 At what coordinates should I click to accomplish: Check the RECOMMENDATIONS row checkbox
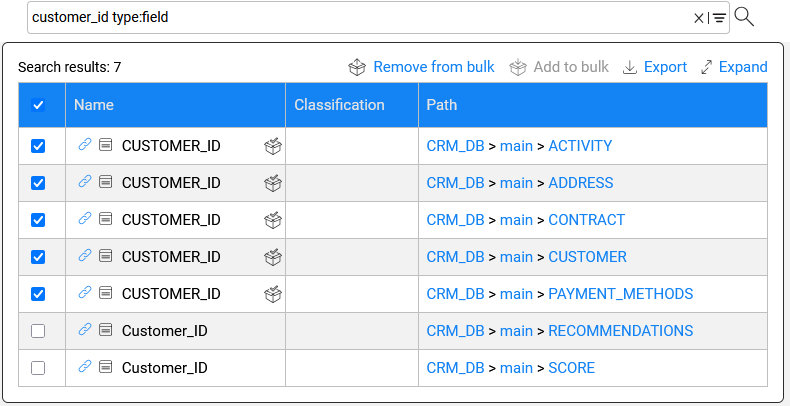point(38,331)
